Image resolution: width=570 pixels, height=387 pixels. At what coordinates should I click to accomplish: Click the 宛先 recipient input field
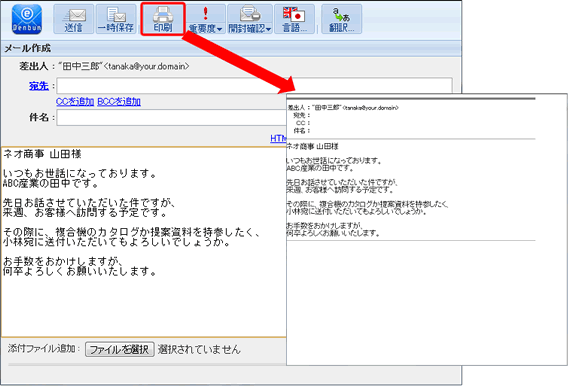pos(254,86)
